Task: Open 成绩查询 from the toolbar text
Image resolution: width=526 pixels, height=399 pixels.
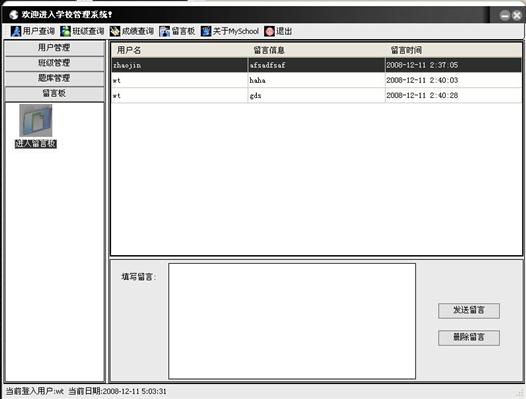Action: [138, 31]
